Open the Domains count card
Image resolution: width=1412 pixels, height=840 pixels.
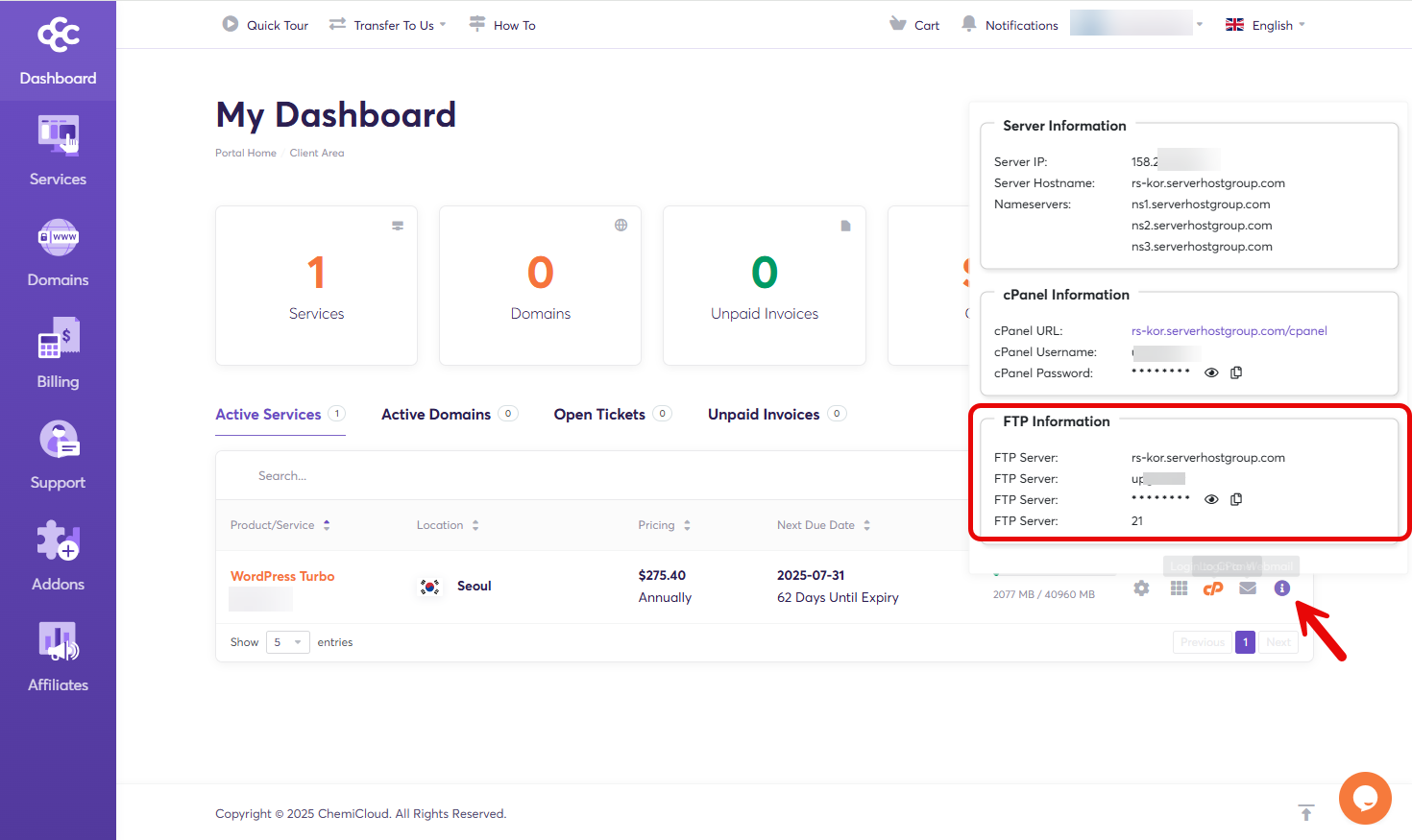[x=540, y=285]
